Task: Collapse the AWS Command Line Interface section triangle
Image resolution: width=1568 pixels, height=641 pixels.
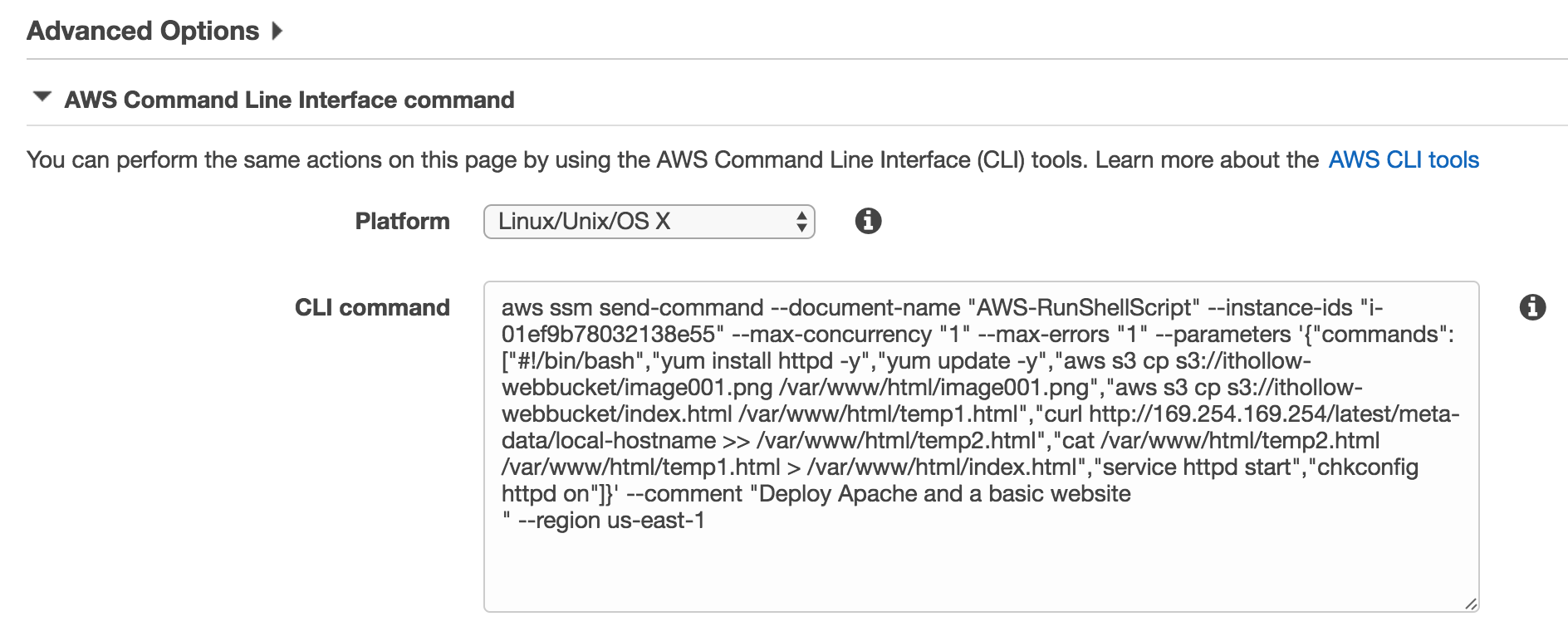Action: pos(42,97)
